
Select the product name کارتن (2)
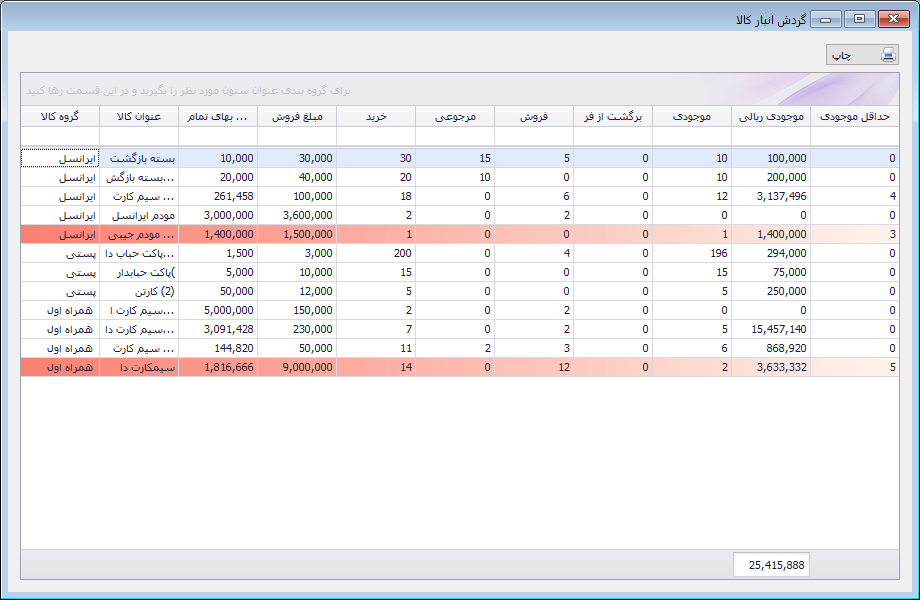pyautogui.click(x=139, y=291)
